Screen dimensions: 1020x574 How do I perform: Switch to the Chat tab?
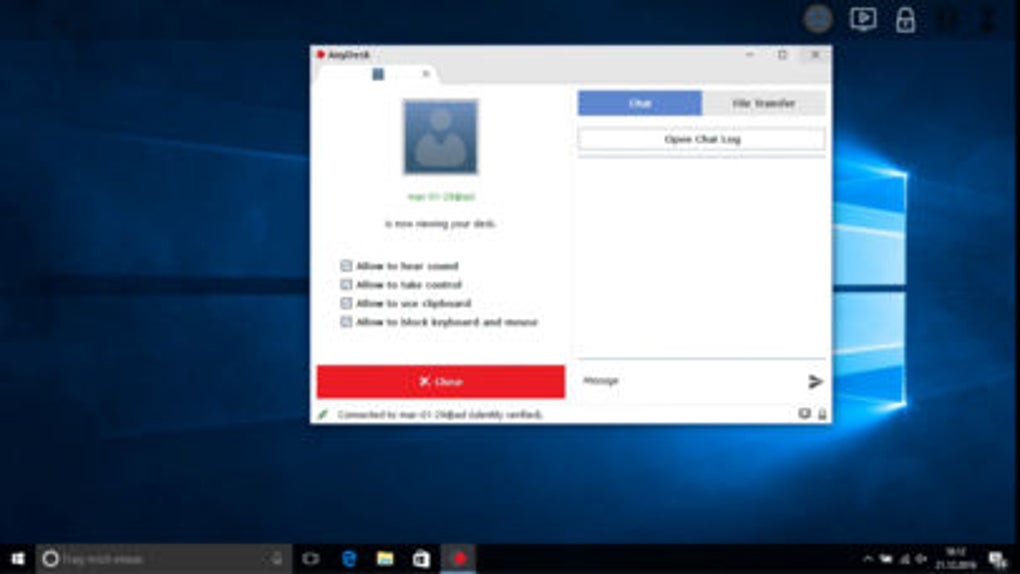[x=639, y=103]
